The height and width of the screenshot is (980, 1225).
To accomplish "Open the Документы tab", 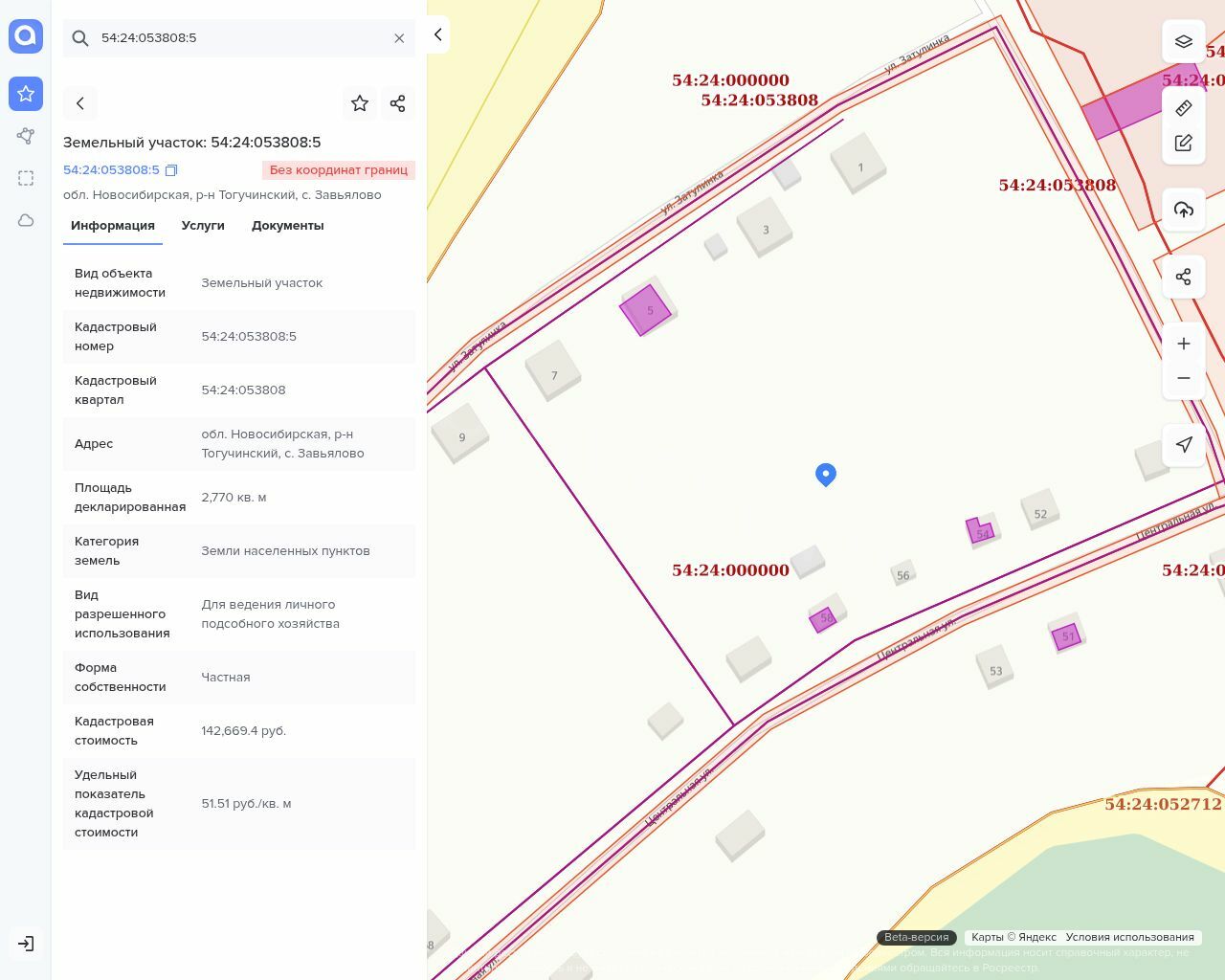I will [x=287, y=226].
